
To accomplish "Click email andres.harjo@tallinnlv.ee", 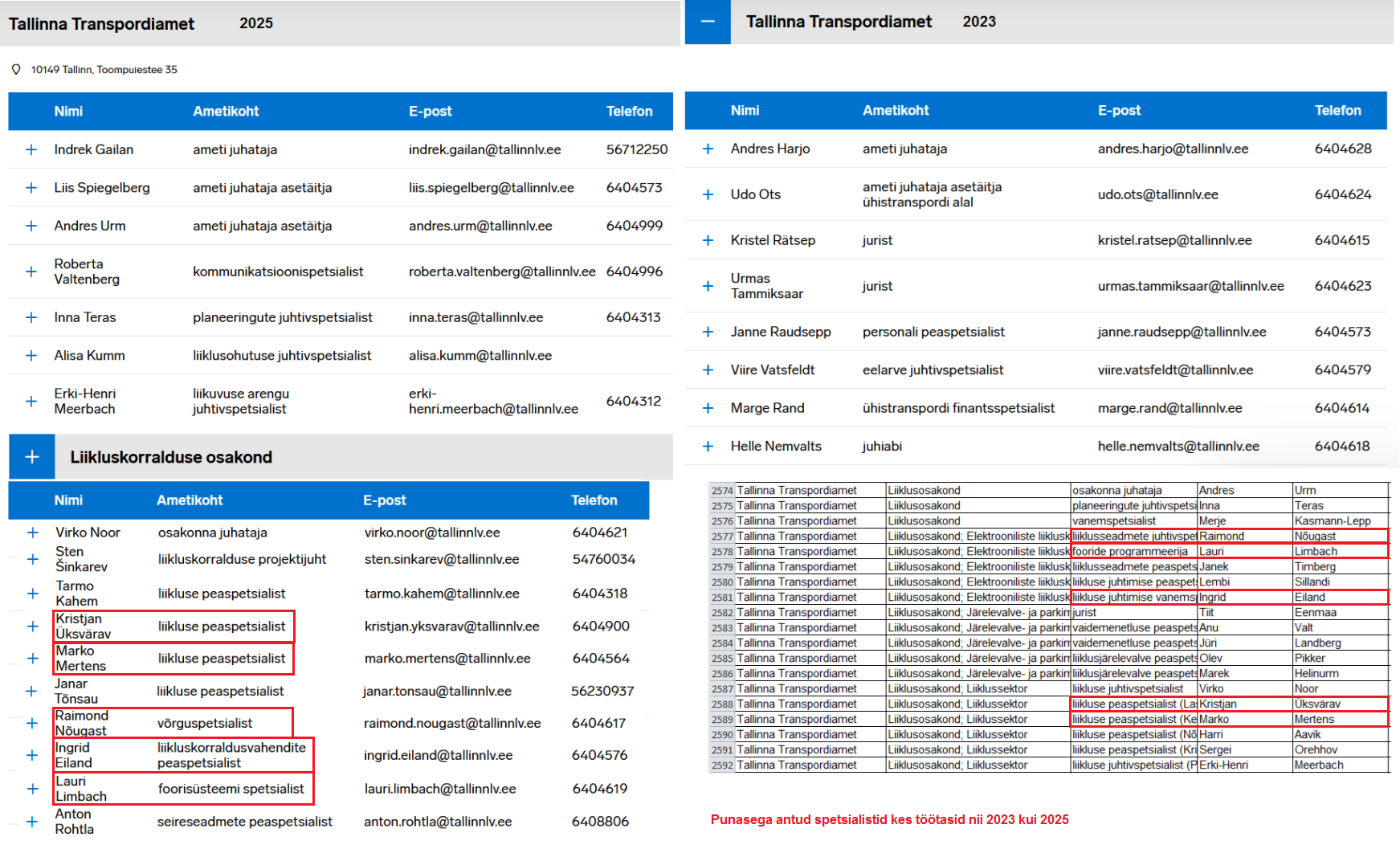I will point(1173,149).
